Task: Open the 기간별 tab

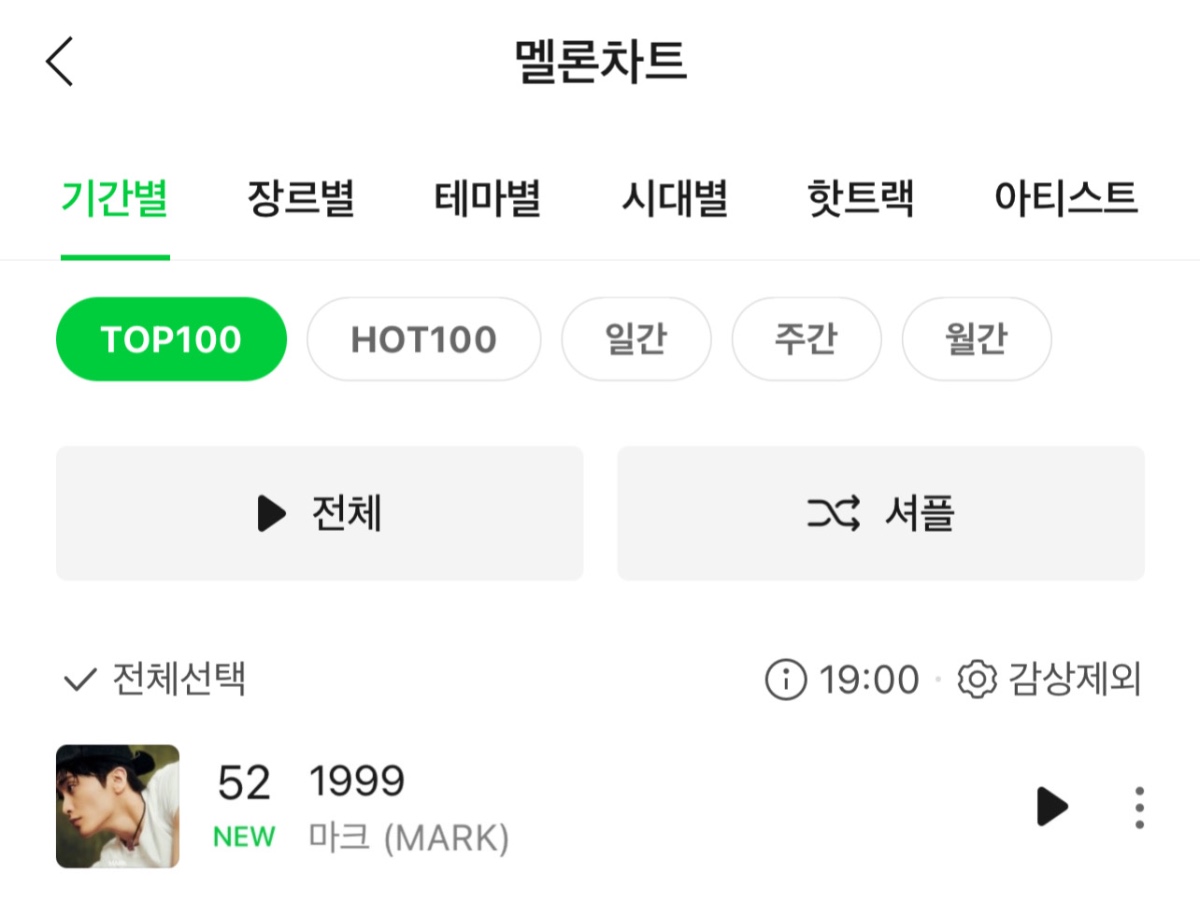Action: tap(115, 198)
